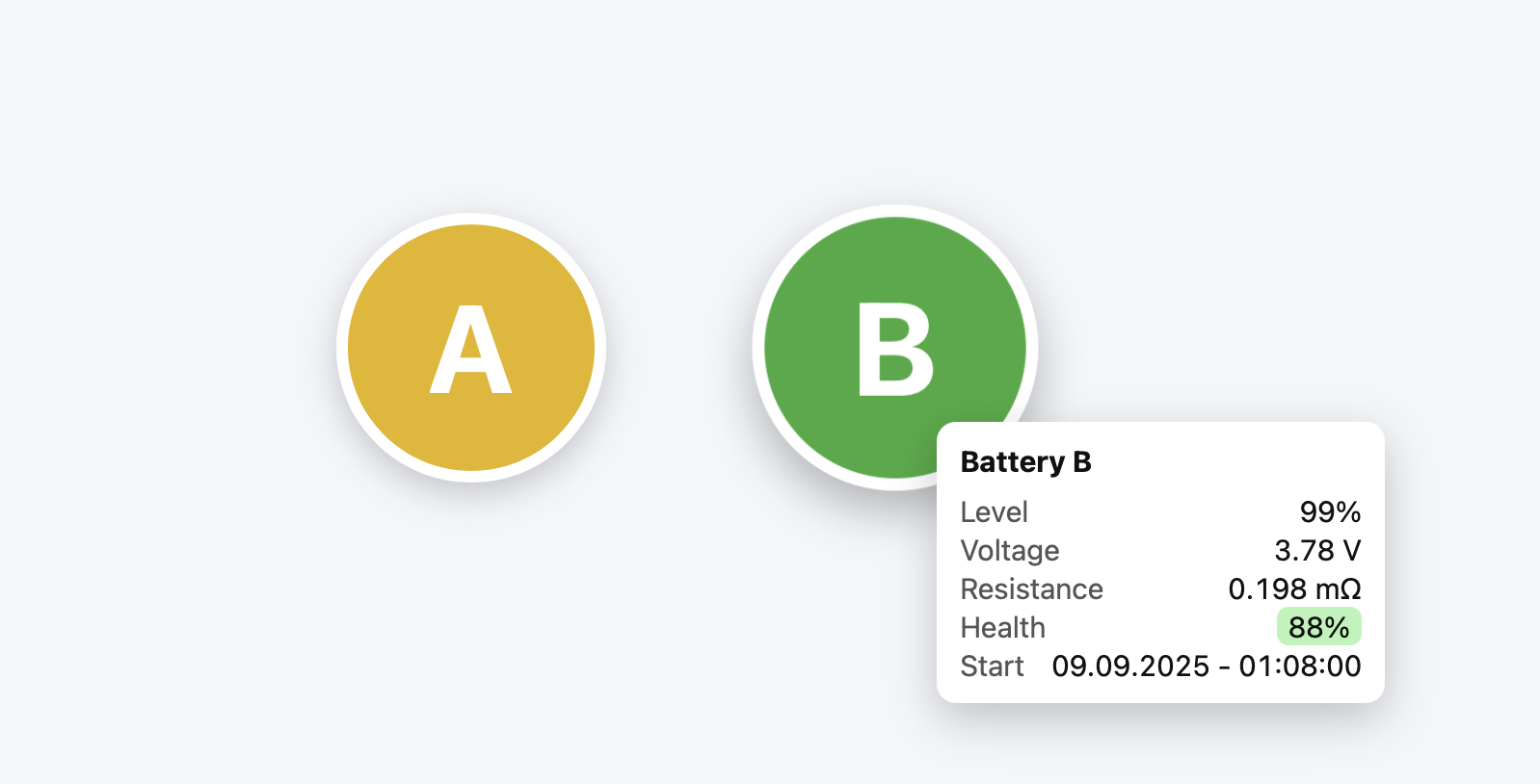The image size is (1540, 784).
Task: Click the white ring around Battery B
Action: (758, 348)
